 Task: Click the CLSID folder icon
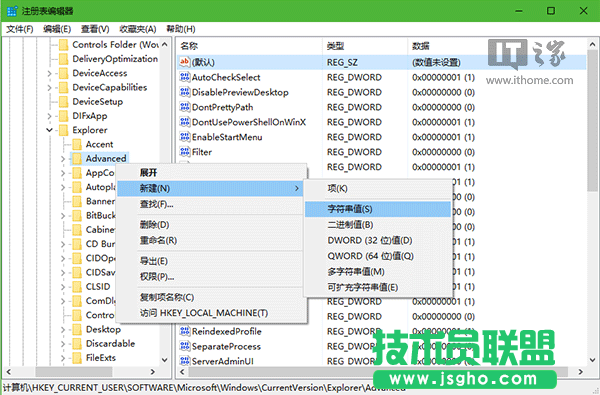pyautogui.click(x=77, y=287)
